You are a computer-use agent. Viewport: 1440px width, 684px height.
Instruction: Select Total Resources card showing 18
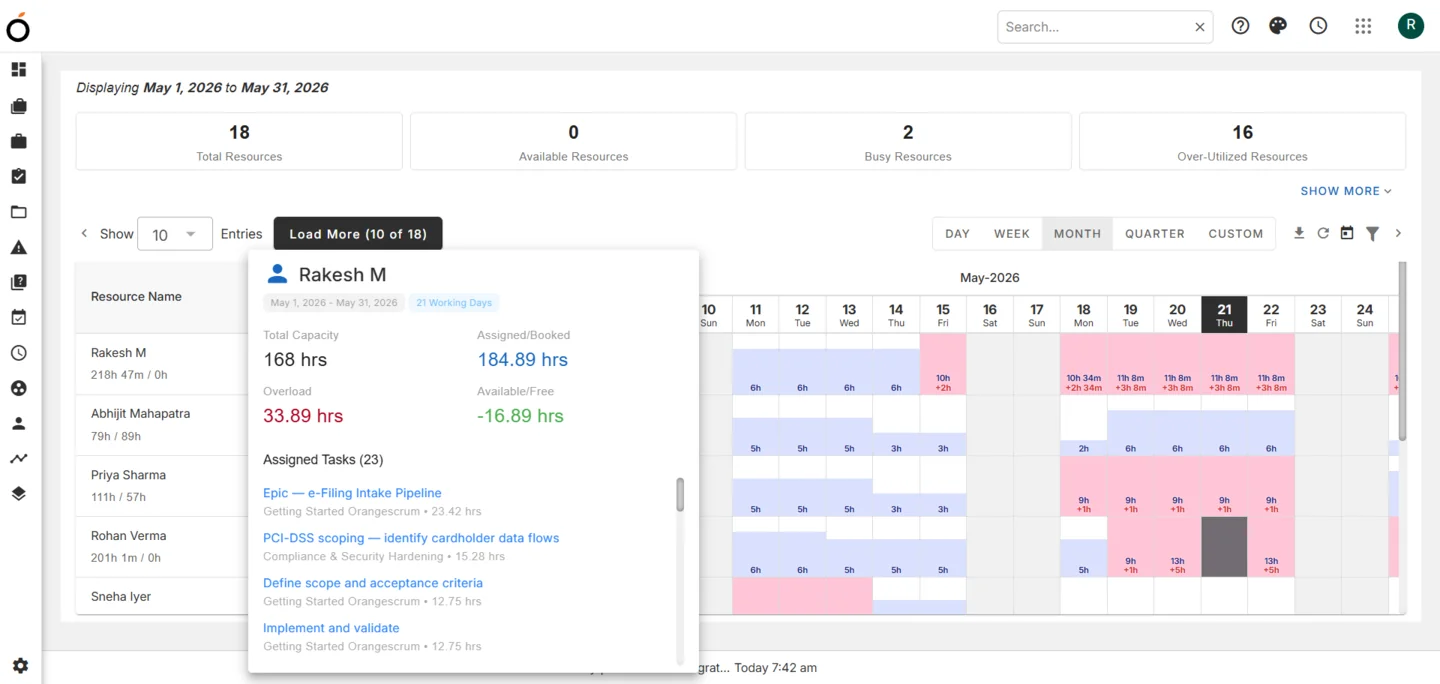point(239,141)
